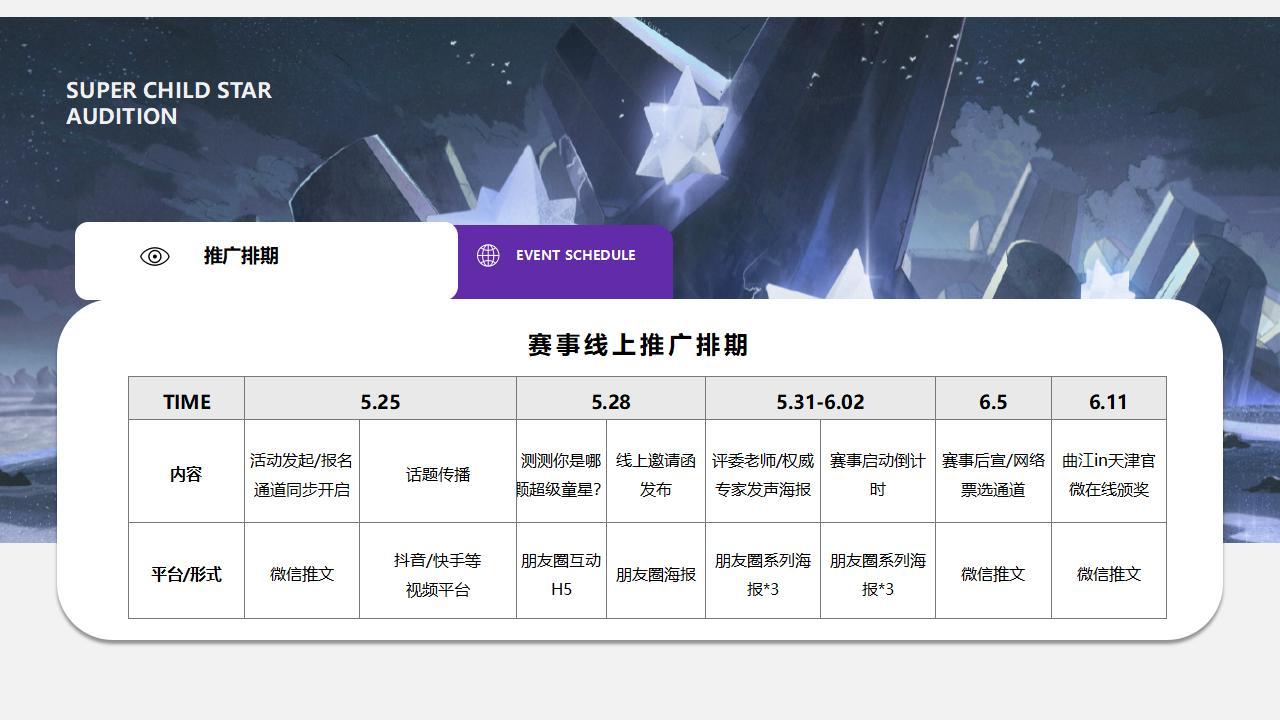This screenshot has width=1280, height=720.
Task: Click 朋友圈系列海报*3 below 赛事启动倒计时 cell
Action: (878, 571)
